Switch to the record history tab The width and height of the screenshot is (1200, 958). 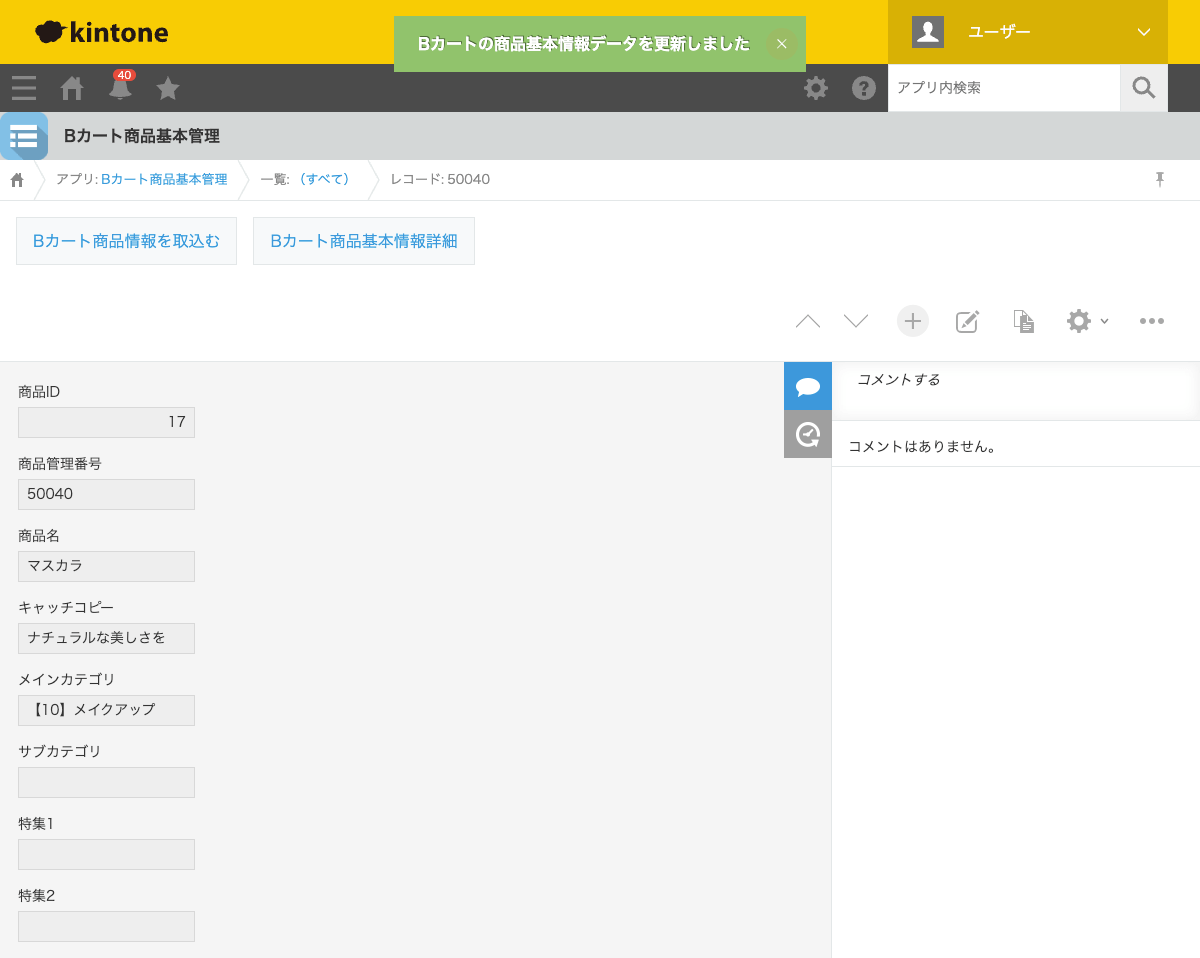pos(808,434)
